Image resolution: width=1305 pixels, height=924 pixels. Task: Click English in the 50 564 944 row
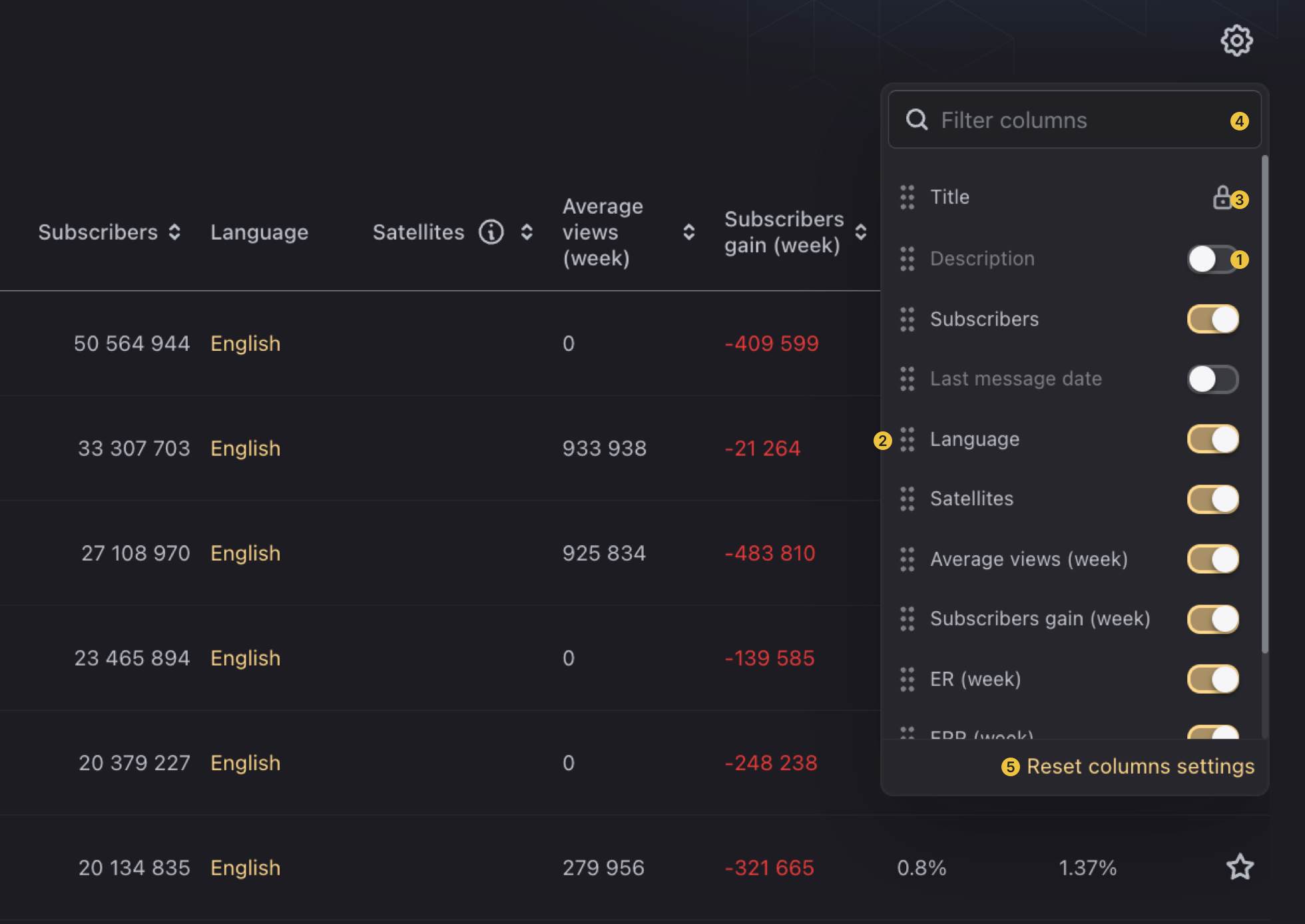click(245, 344)
